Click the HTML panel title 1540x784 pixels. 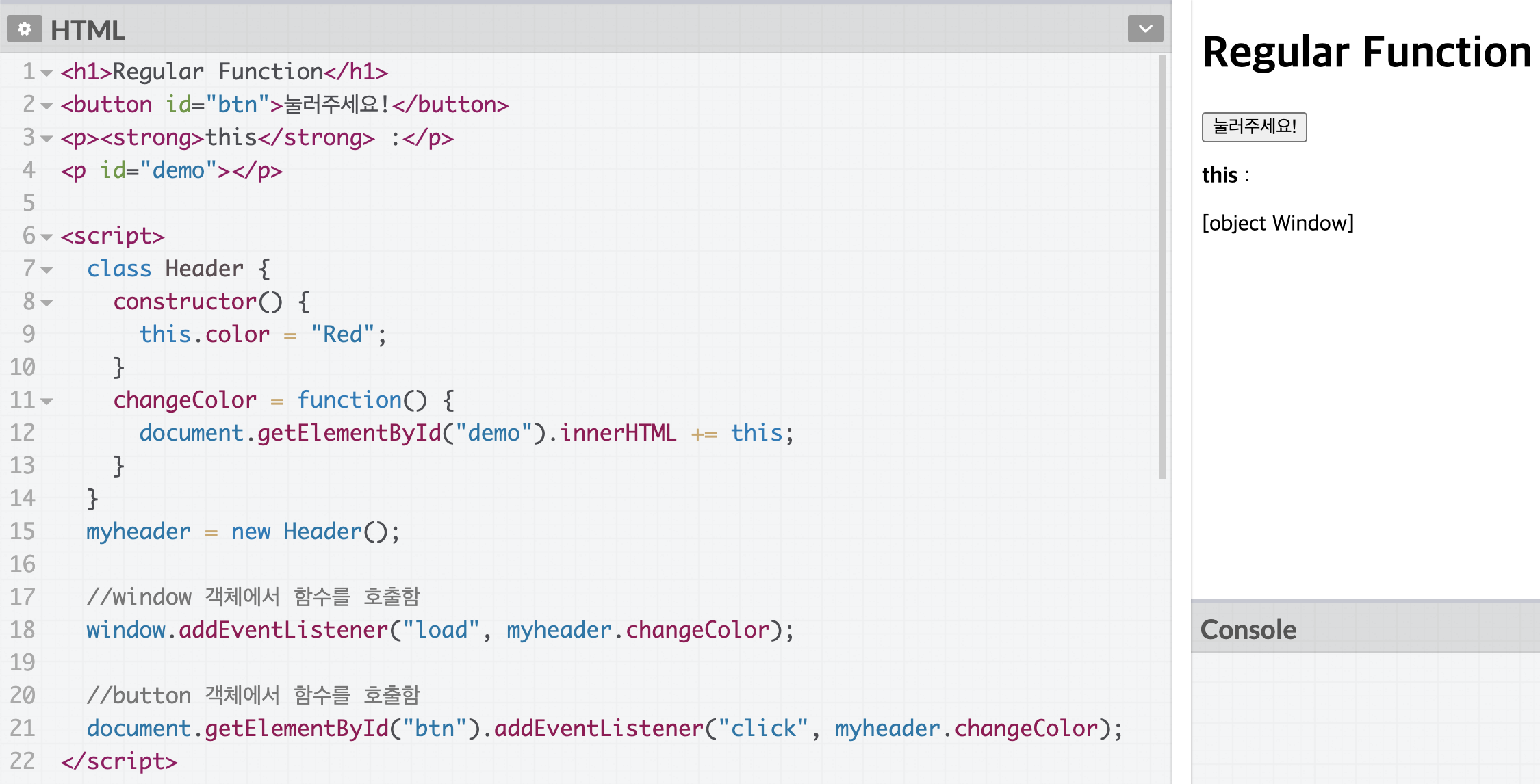(88, 30)
